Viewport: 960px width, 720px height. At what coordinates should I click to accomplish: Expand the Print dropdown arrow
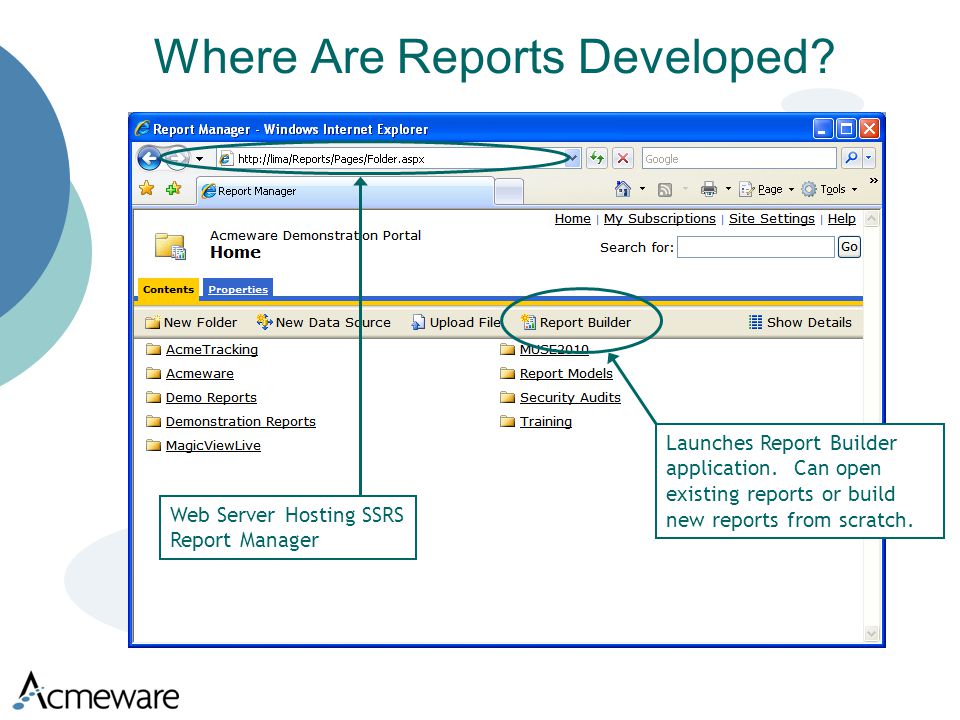point(728,189)
